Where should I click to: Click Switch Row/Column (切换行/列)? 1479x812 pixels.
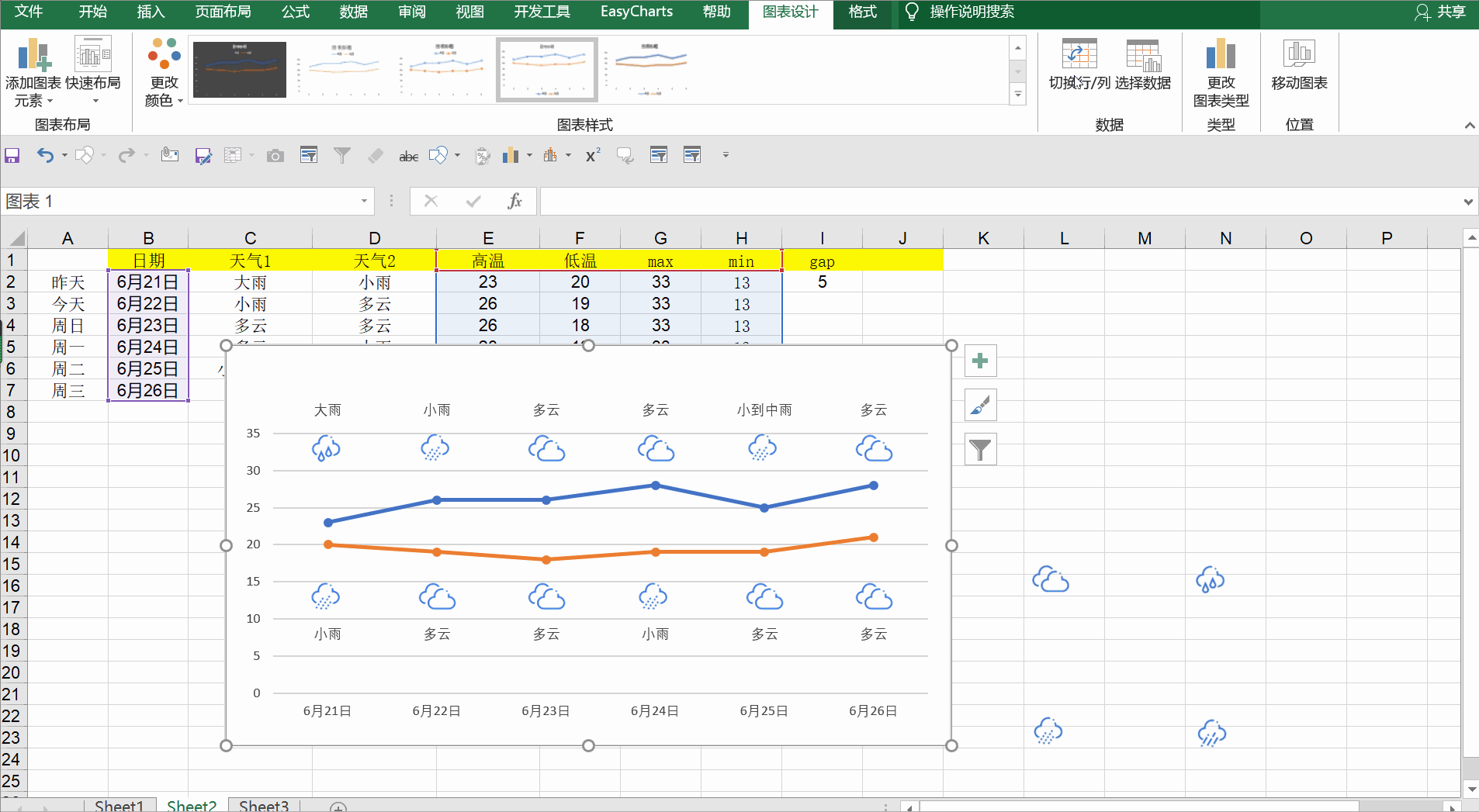point(1079,65)
